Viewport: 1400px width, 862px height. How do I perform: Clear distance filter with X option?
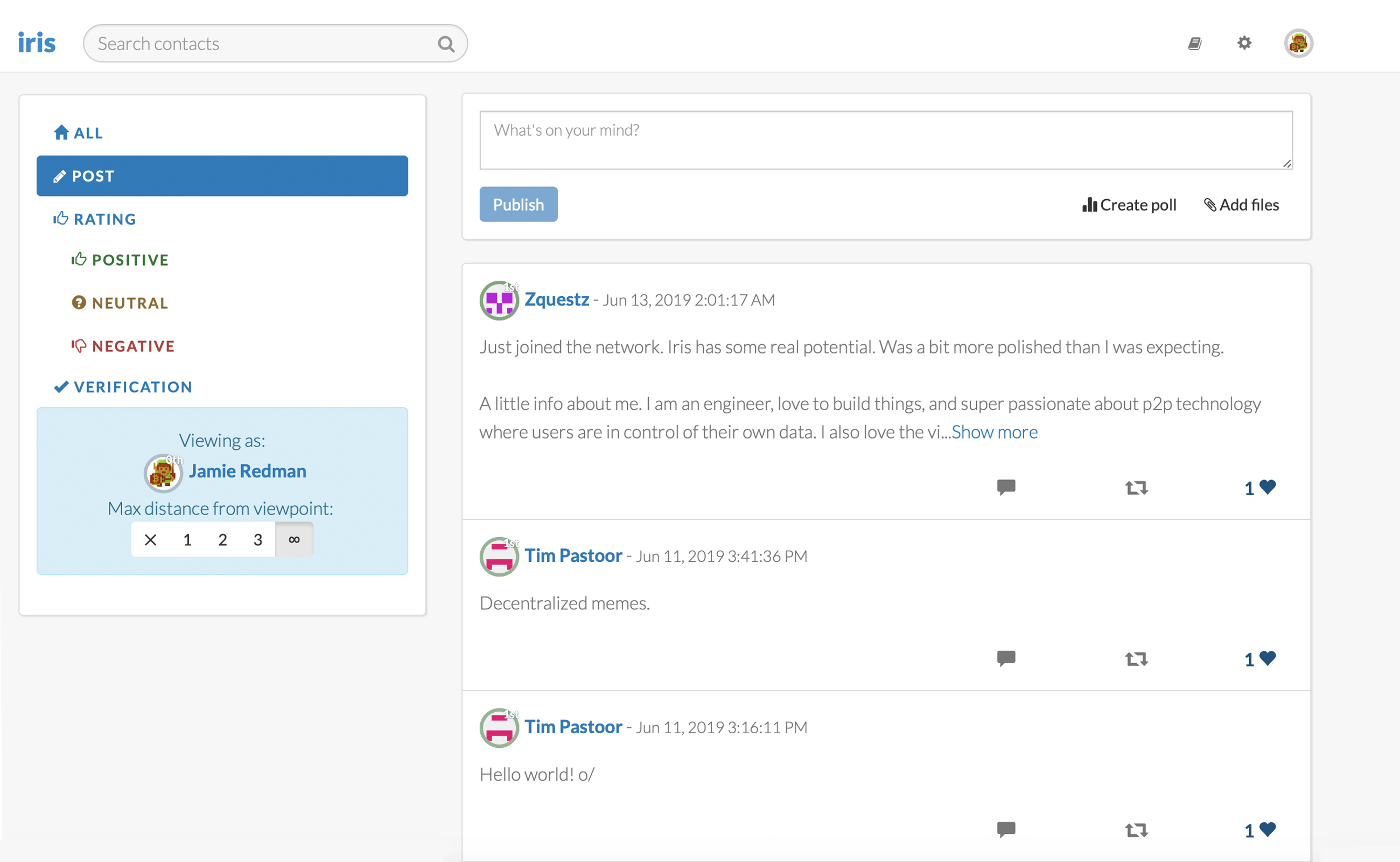(150, 539)
